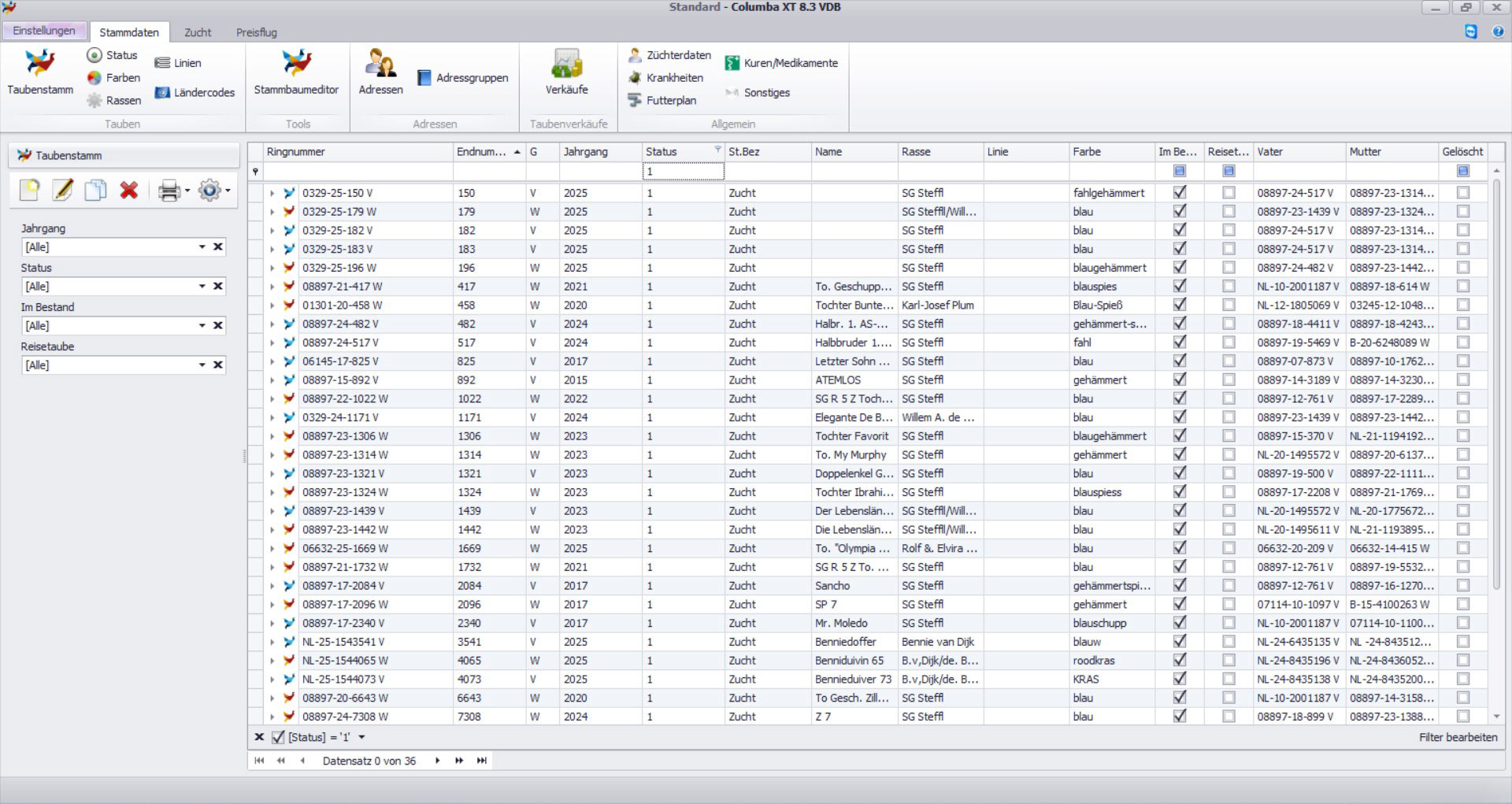Disable the [Status] = '1' filter checkbox

coord(278,737)
